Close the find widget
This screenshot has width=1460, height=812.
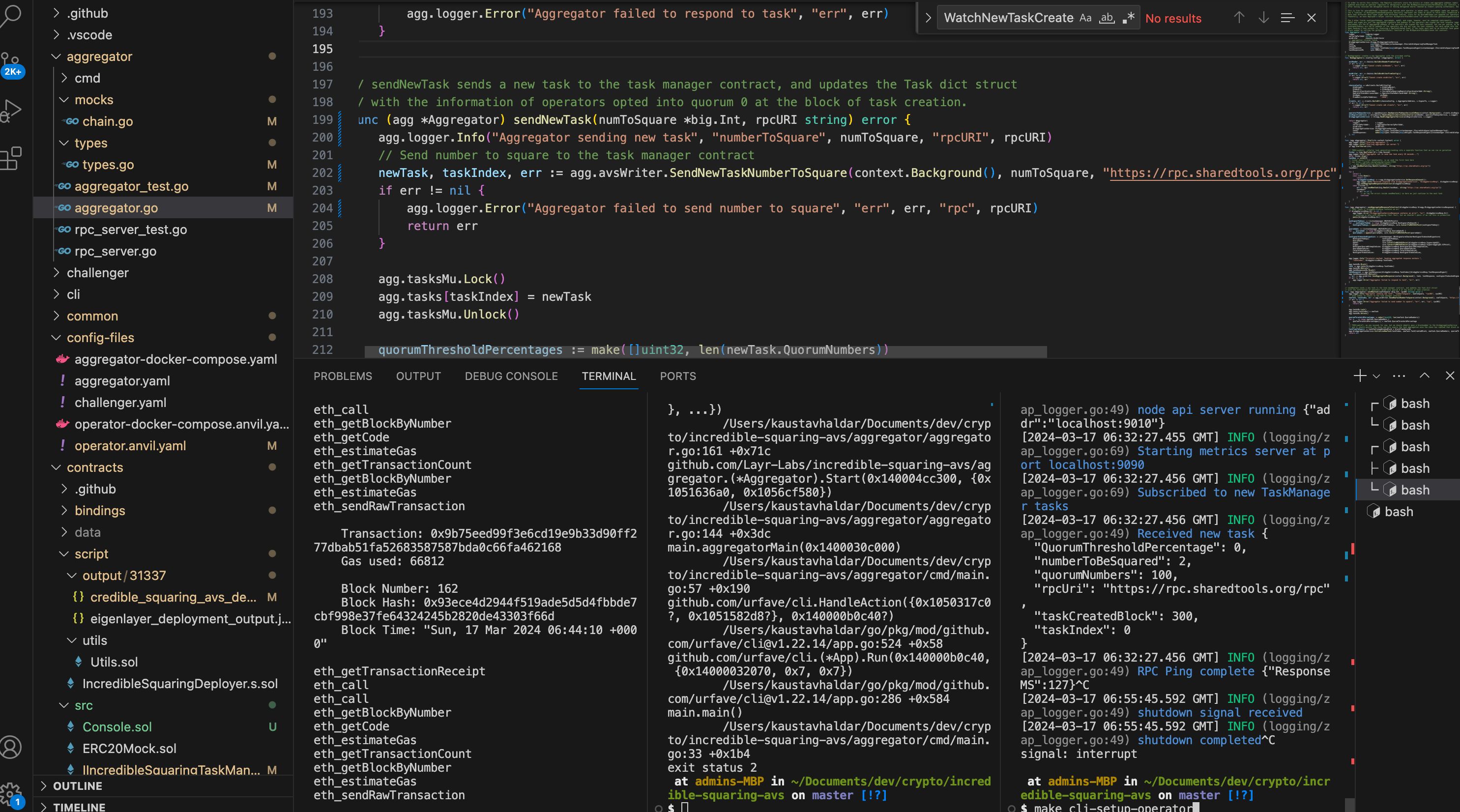point(1312,18)
